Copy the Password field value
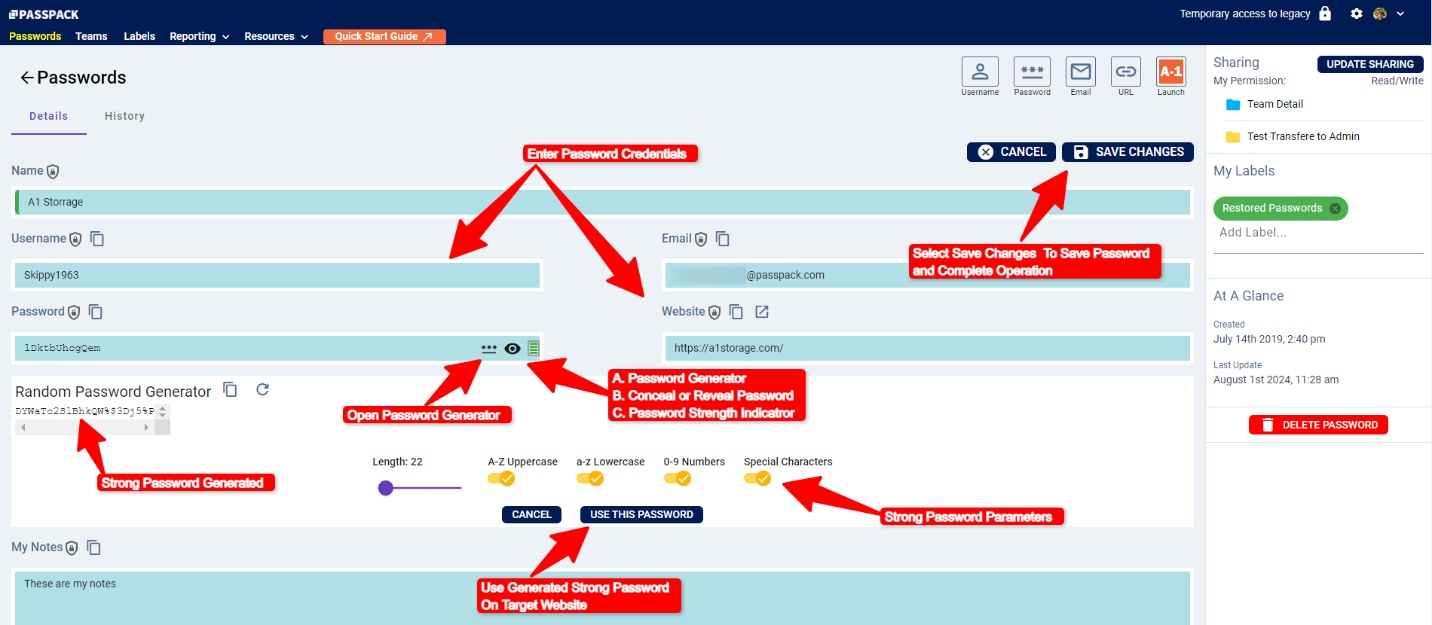Viewport: 1432px width, 625px height. pyautogui.click(x=96, y=312)
